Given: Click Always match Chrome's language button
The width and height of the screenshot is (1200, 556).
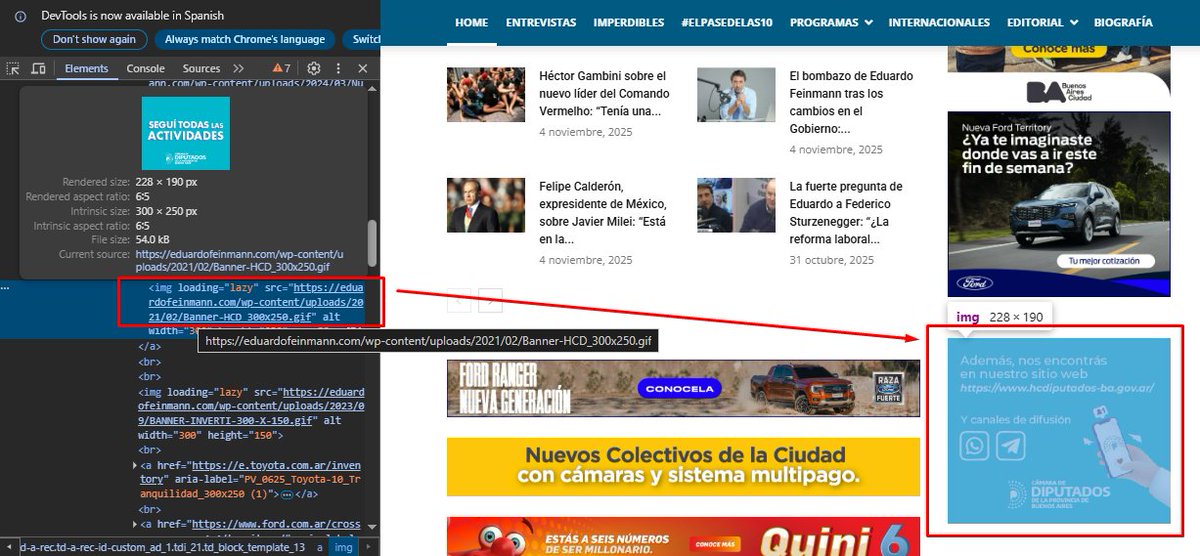Looking at the screenshot, I should tap(245, 39).
